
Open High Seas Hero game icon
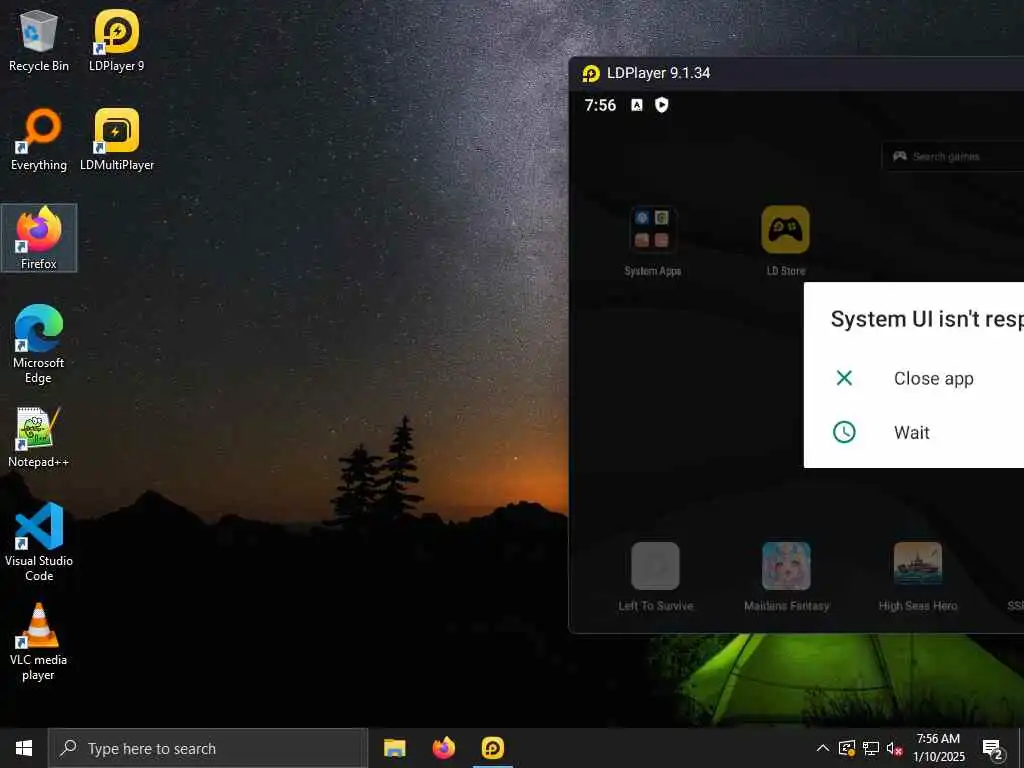(x=918, y=577)
